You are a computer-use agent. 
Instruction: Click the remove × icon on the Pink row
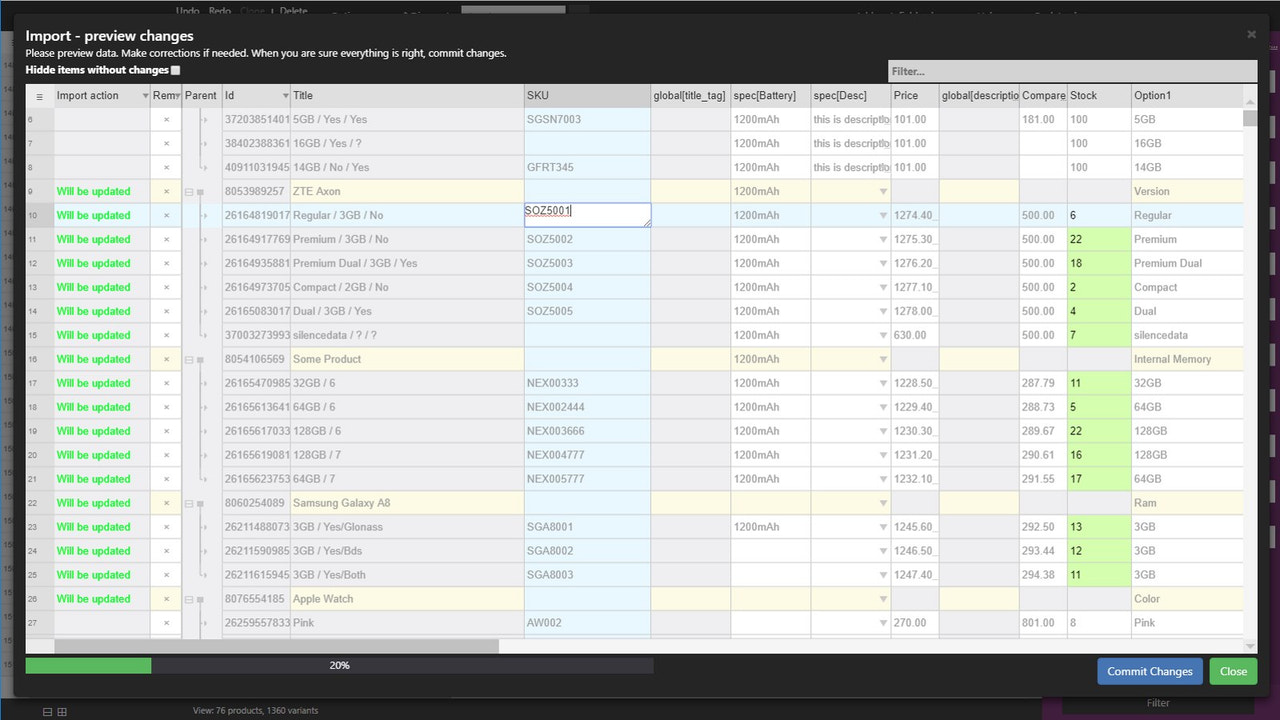(166, 622)
